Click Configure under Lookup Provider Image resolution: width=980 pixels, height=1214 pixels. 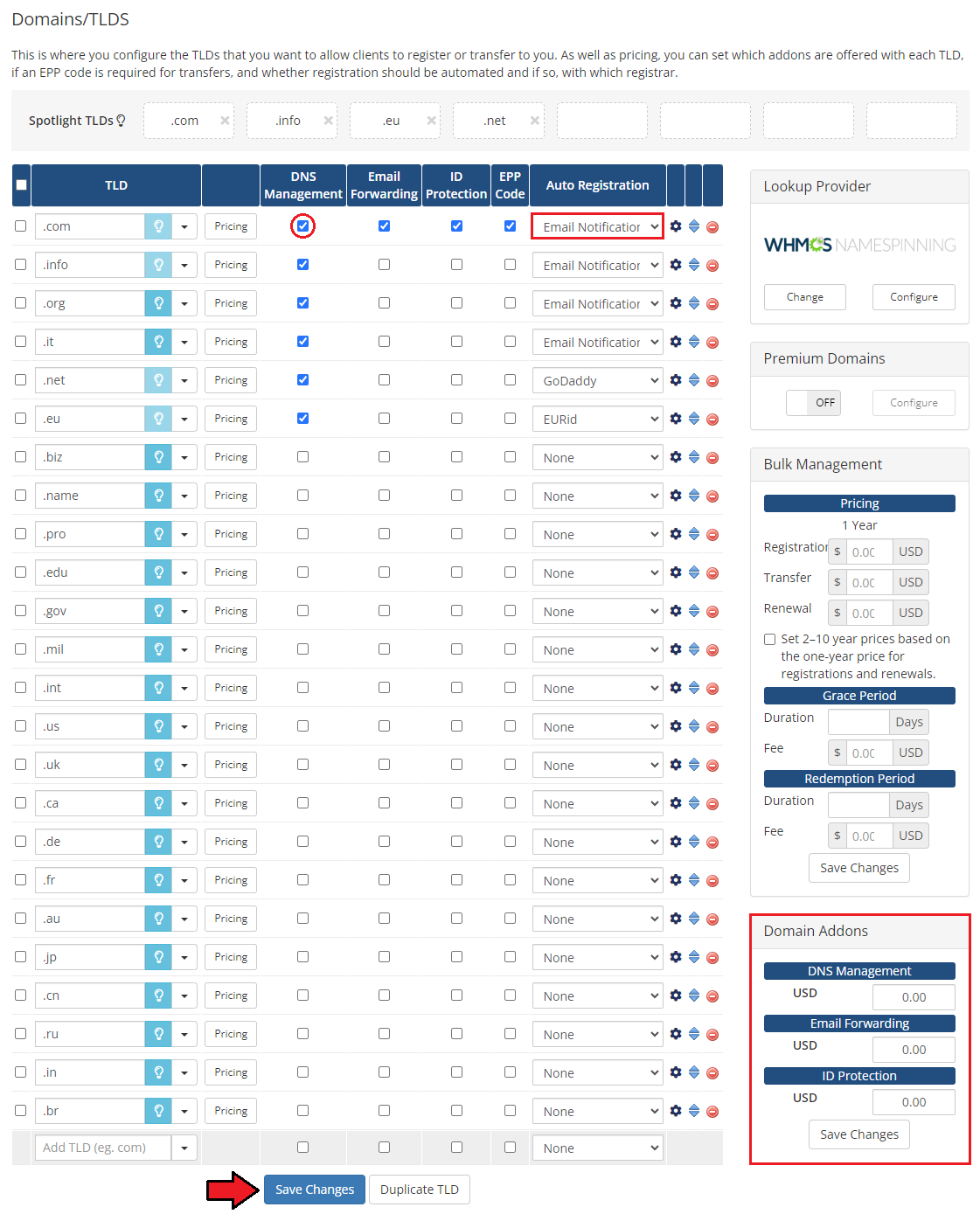(x=914, y=297)
